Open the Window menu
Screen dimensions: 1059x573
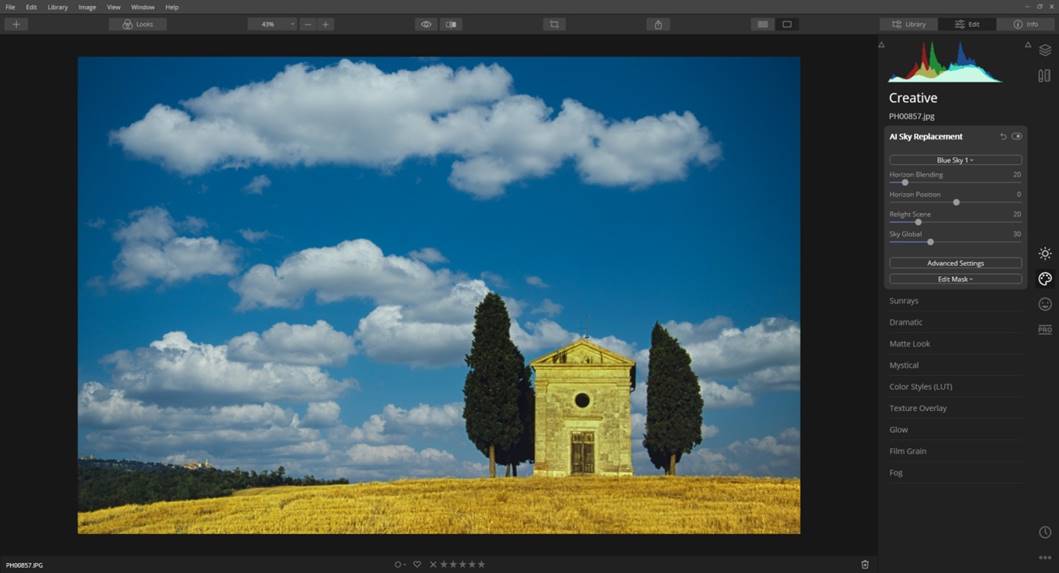point(143,7)
